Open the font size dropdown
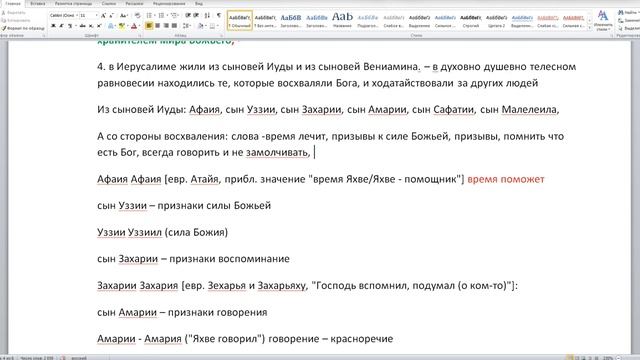Screen dimensions: 640x360 pos(96,16)
